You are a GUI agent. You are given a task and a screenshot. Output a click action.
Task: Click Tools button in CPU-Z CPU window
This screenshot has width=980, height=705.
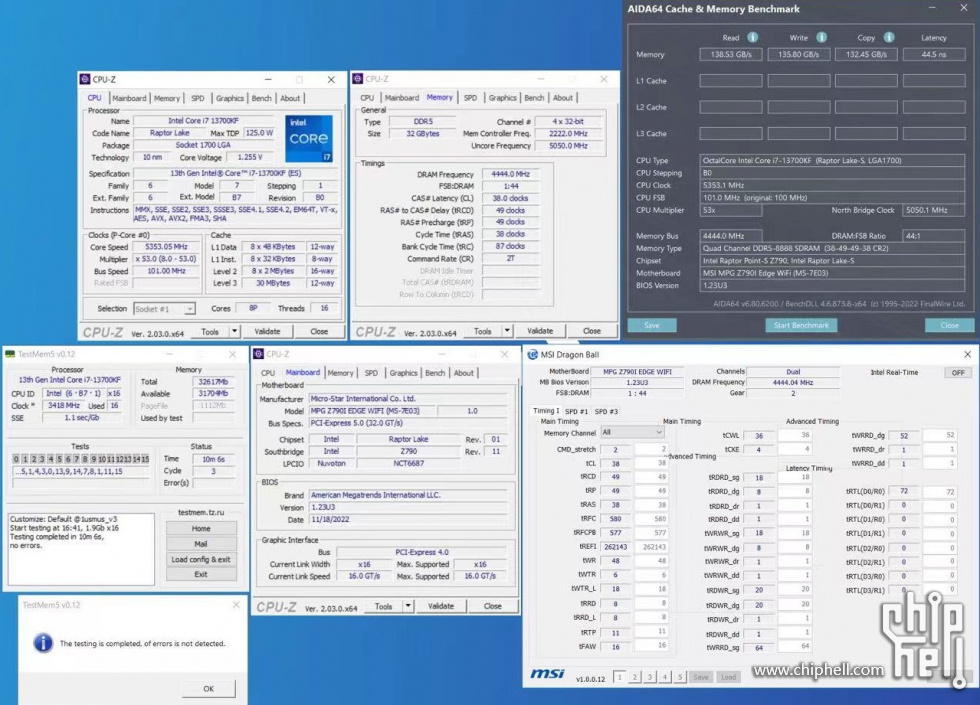210,331
